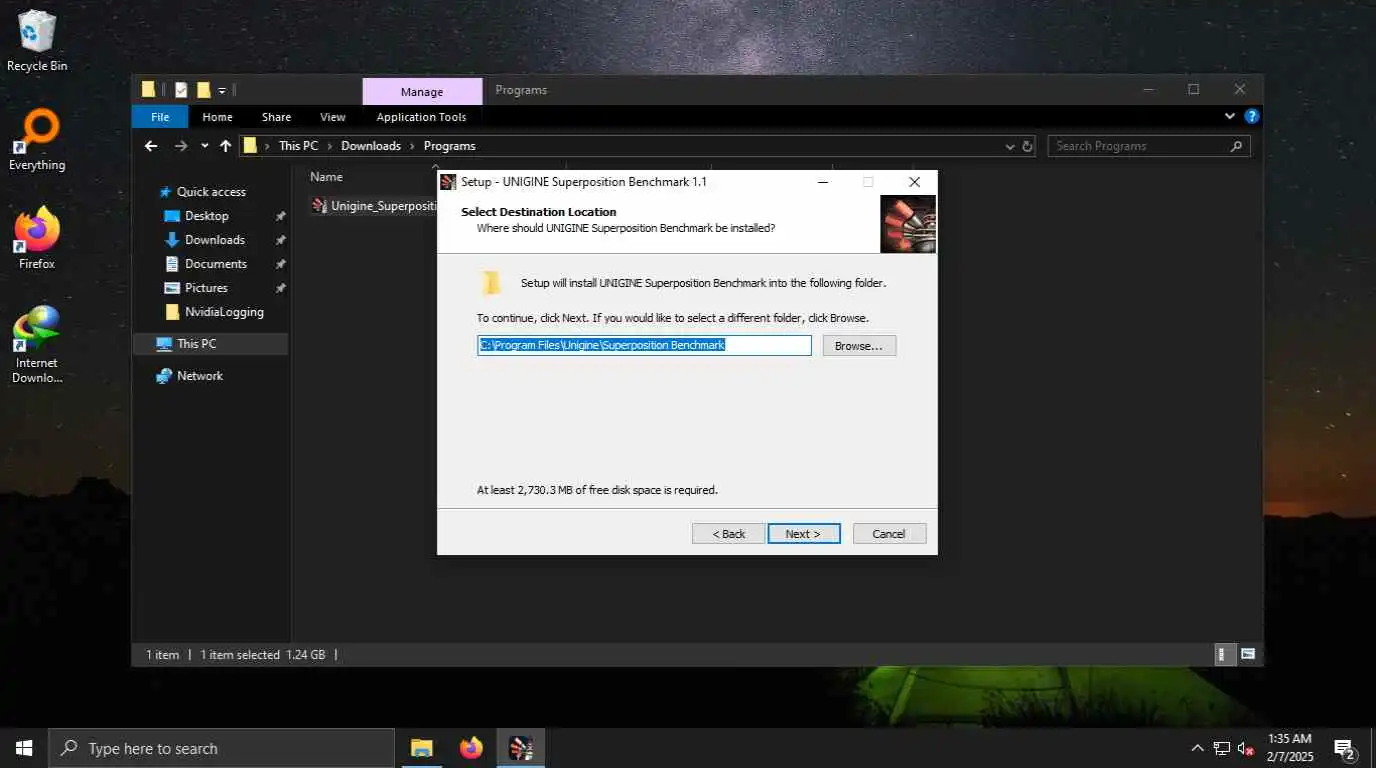
Task: Open recent locations dropdown in Explorer
Action: [x=204, y=146]
